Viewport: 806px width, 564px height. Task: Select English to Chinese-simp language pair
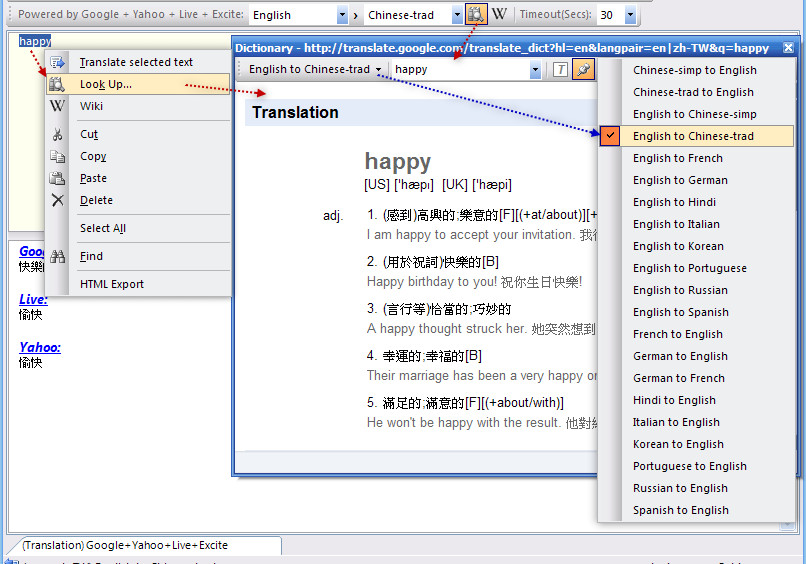coord(697,114)
